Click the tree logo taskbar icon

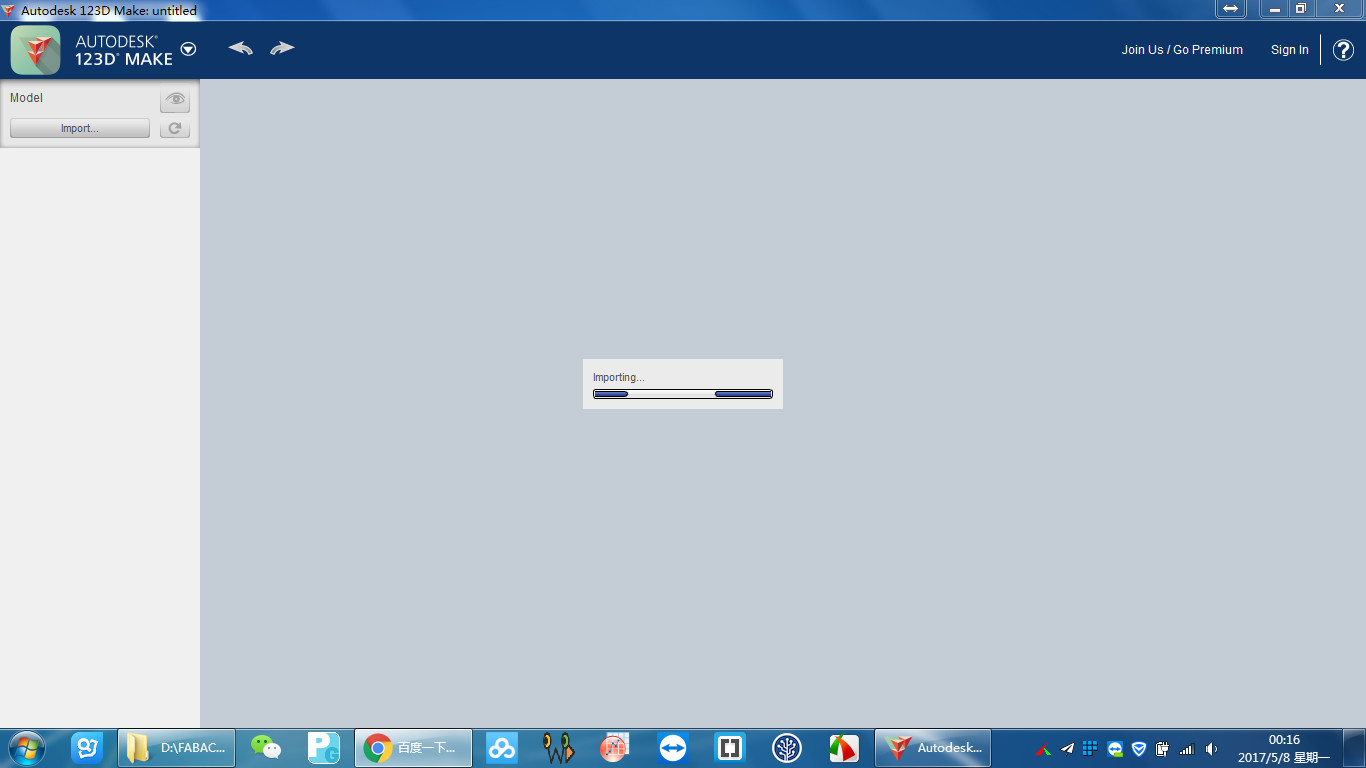coord(787,748)
